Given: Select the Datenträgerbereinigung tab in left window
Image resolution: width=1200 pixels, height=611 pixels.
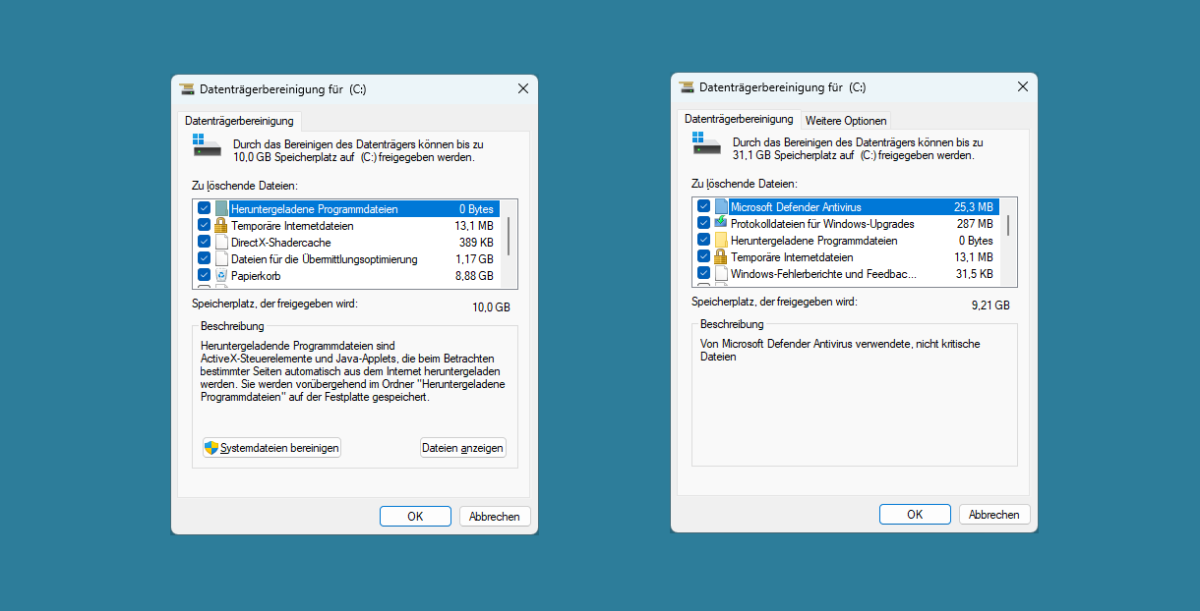Looking at the screenshot, I should point(240,120).
